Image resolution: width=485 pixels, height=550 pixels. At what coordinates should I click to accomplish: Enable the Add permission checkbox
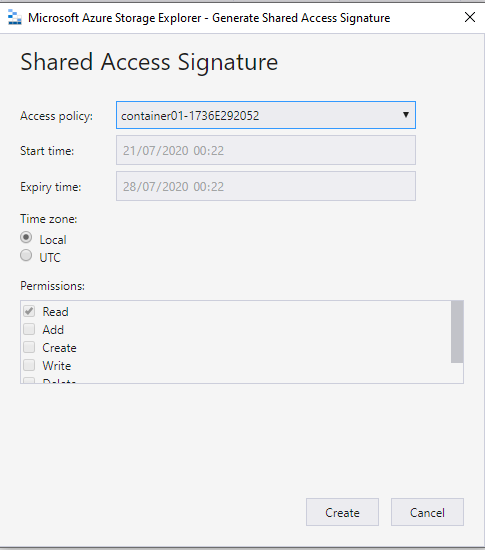point(29,329)
